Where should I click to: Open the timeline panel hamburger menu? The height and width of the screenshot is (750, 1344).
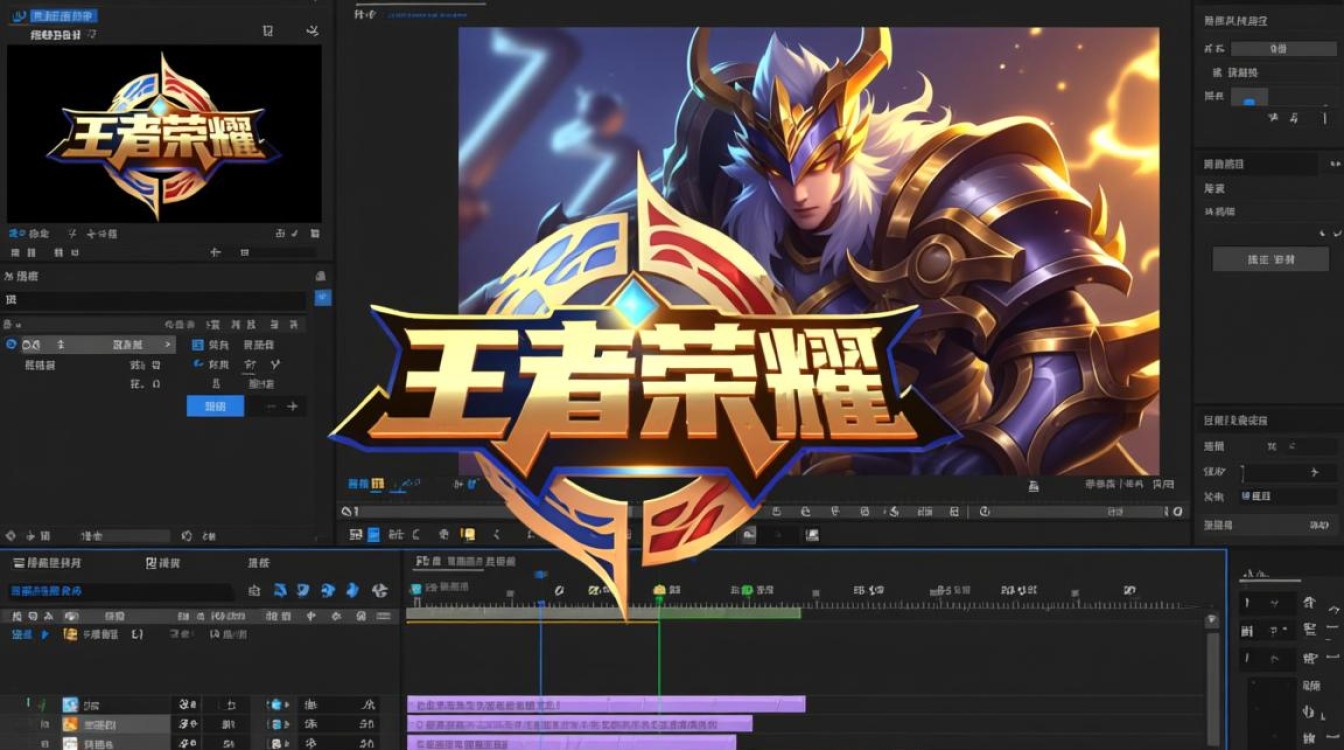click(x=18, y=563)
